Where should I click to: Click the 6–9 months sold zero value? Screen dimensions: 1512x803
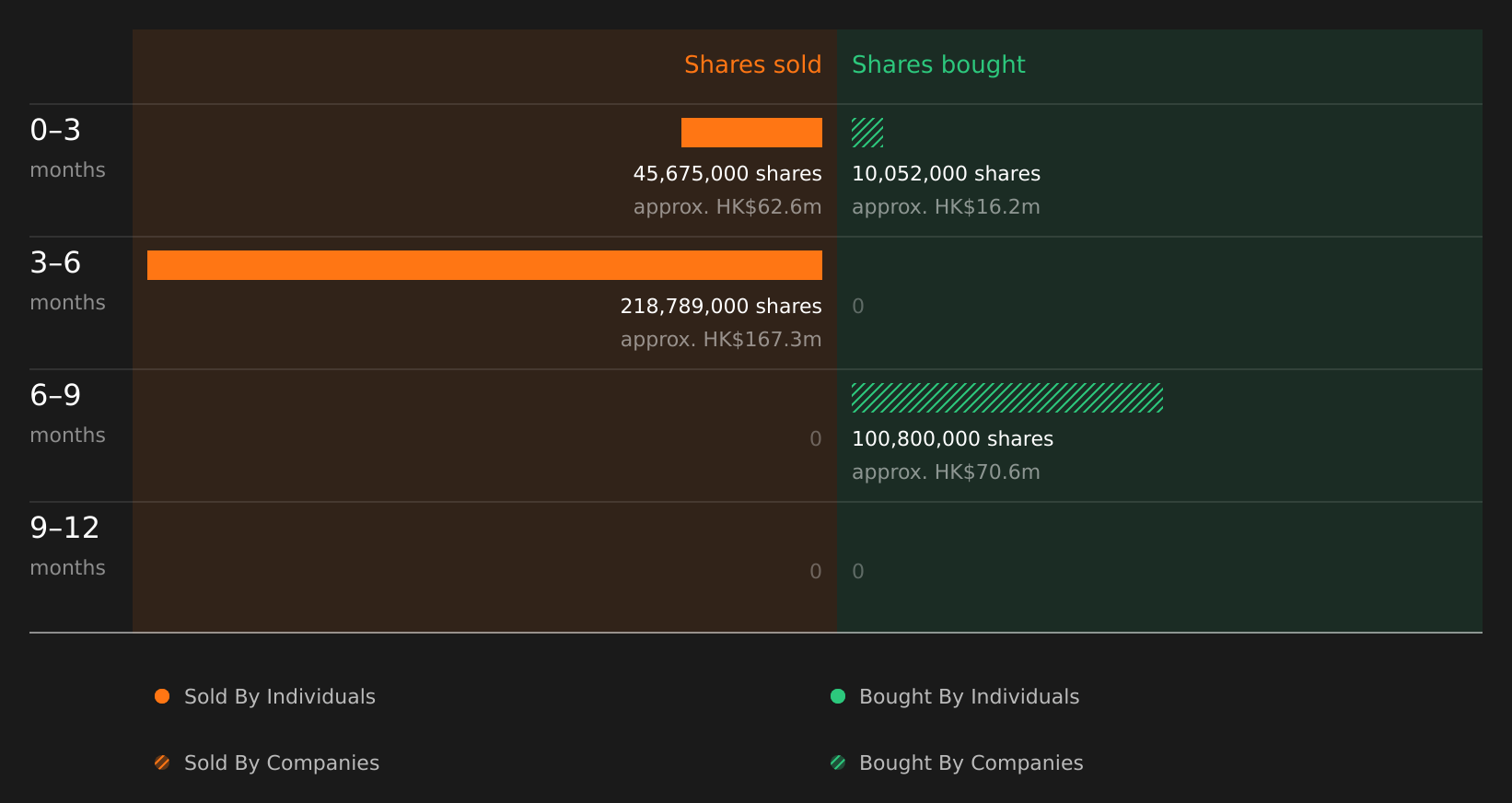(x=816, y=439)
